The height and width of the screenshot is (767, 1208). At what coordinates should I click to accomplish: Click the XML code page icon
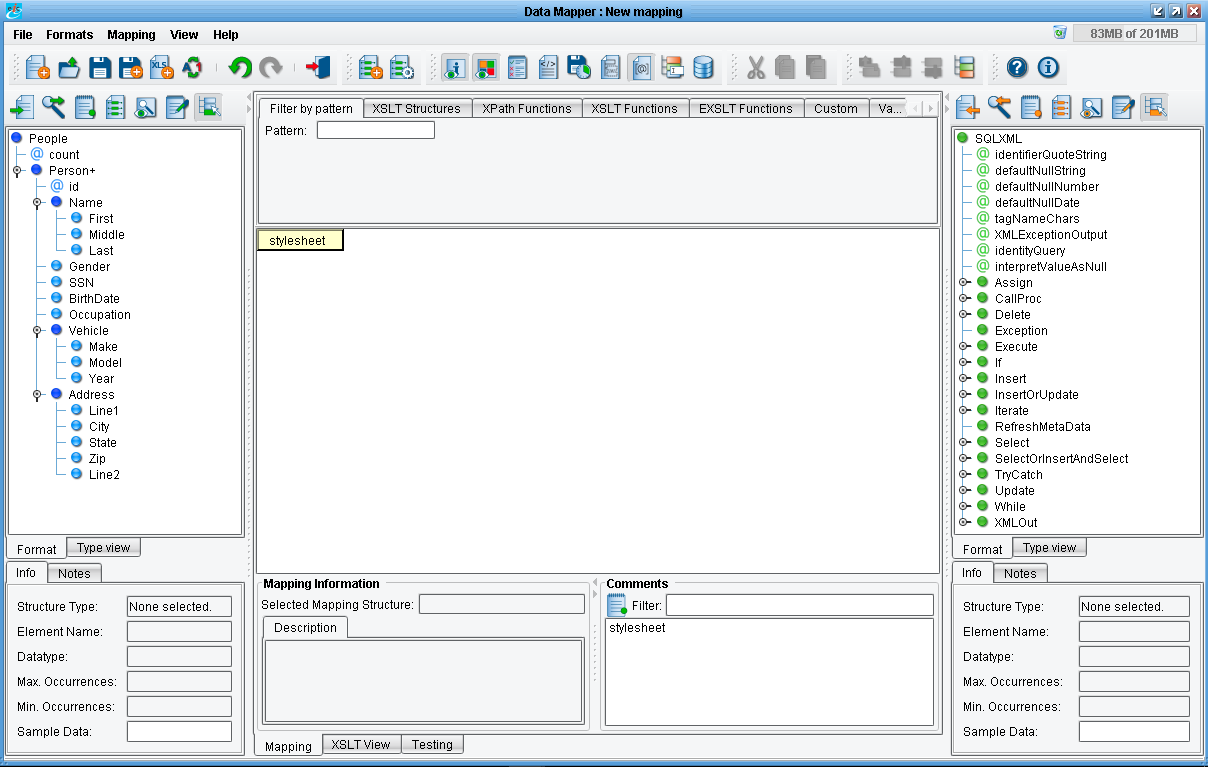(x=548, y=67)
